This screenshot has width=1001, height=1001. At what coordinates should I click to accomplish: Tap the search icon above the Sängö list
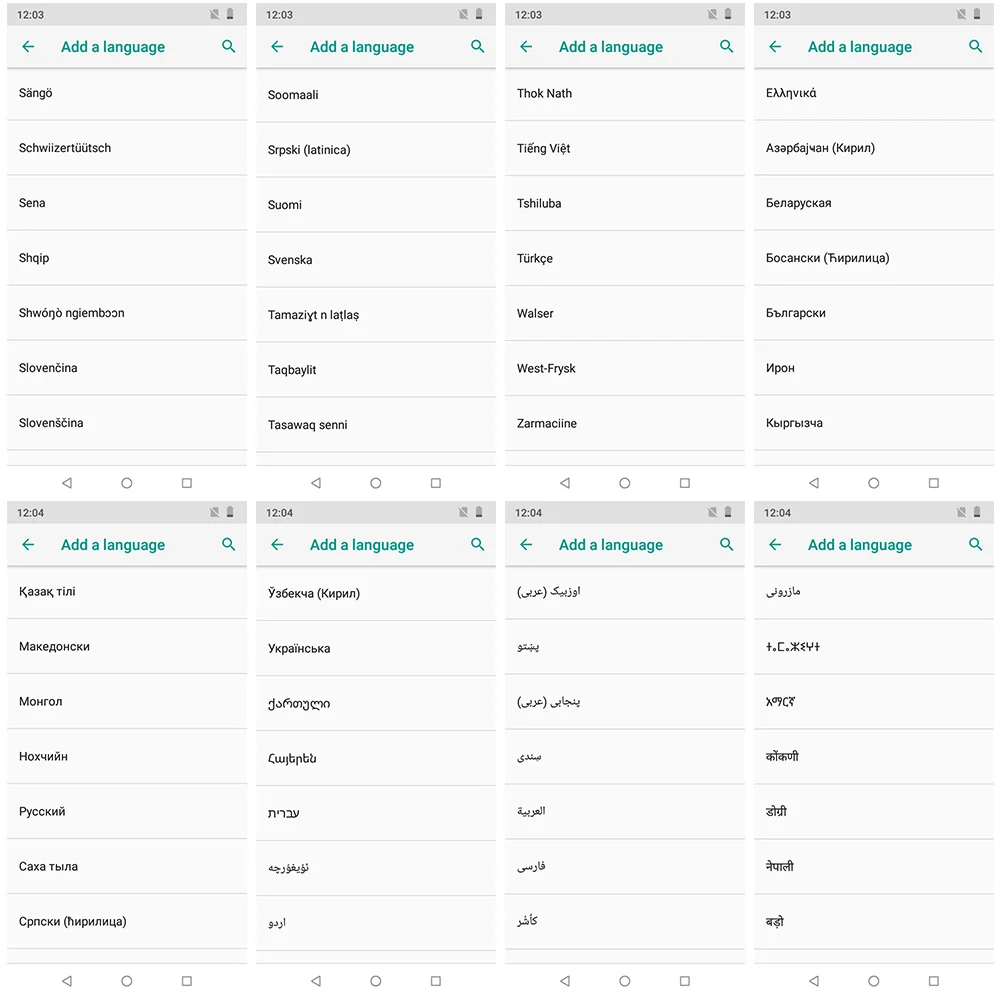229,47
